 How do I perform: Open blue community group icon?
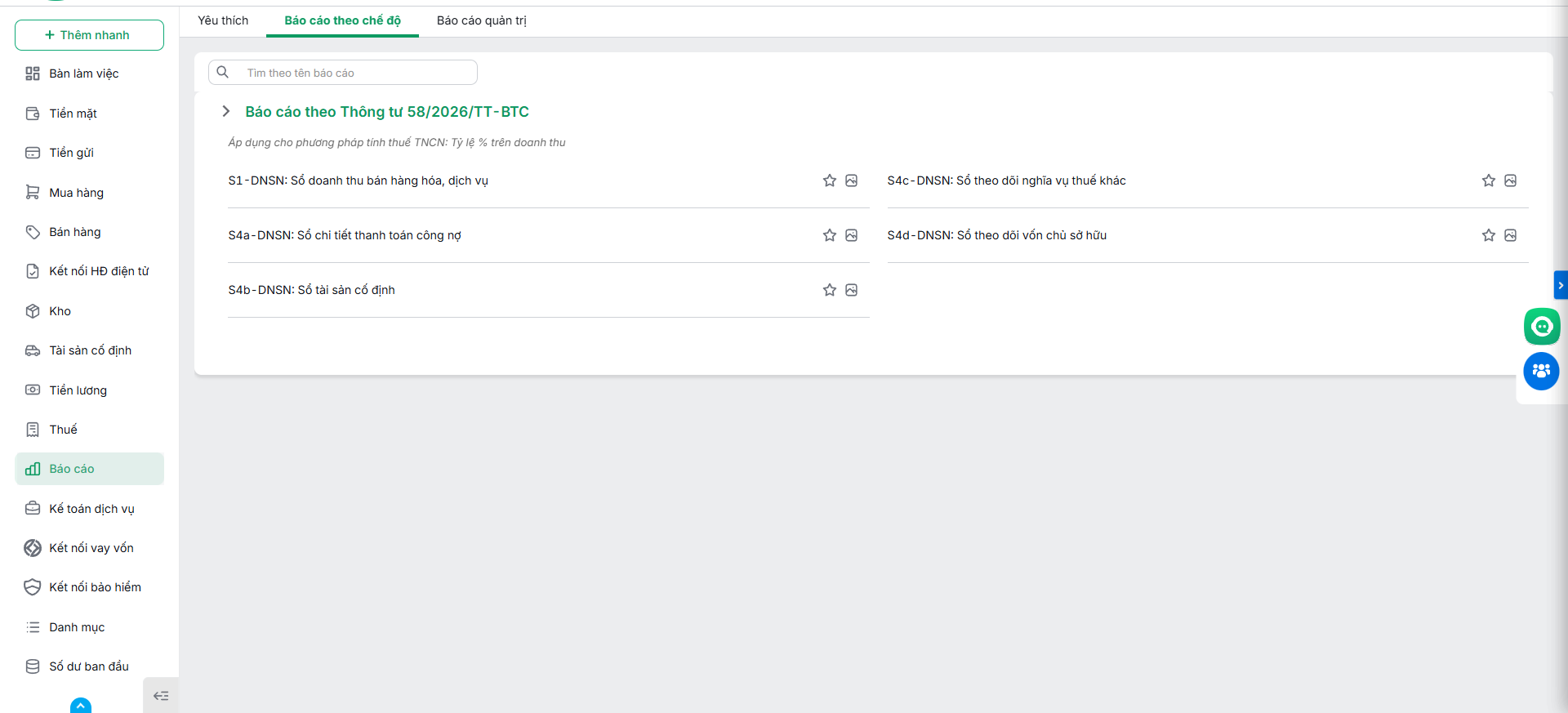[1541, 372]
